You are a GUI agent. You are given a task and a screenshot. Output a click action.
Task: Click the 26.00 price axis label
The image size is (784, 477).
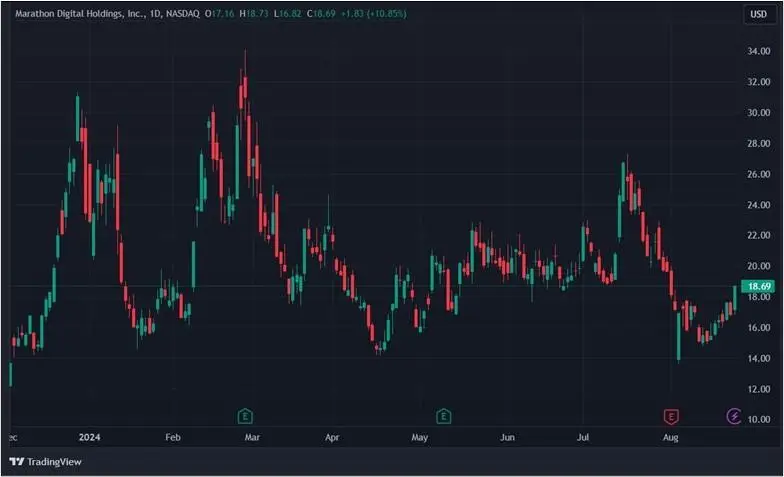[759, 174]
